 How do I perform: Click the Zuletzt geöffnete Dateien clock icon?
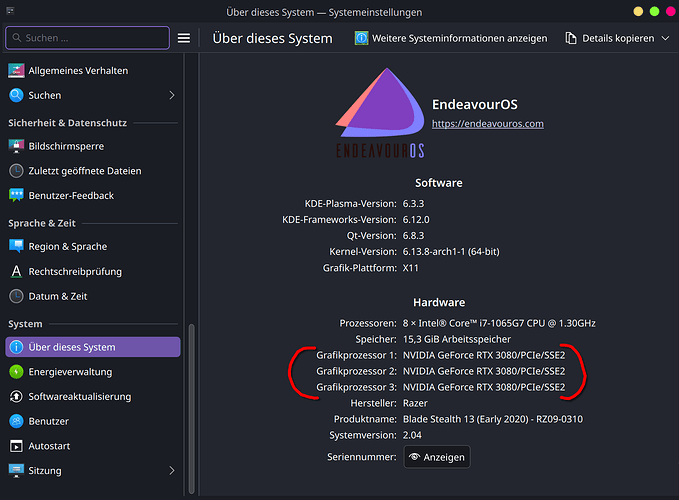[16, 171]
